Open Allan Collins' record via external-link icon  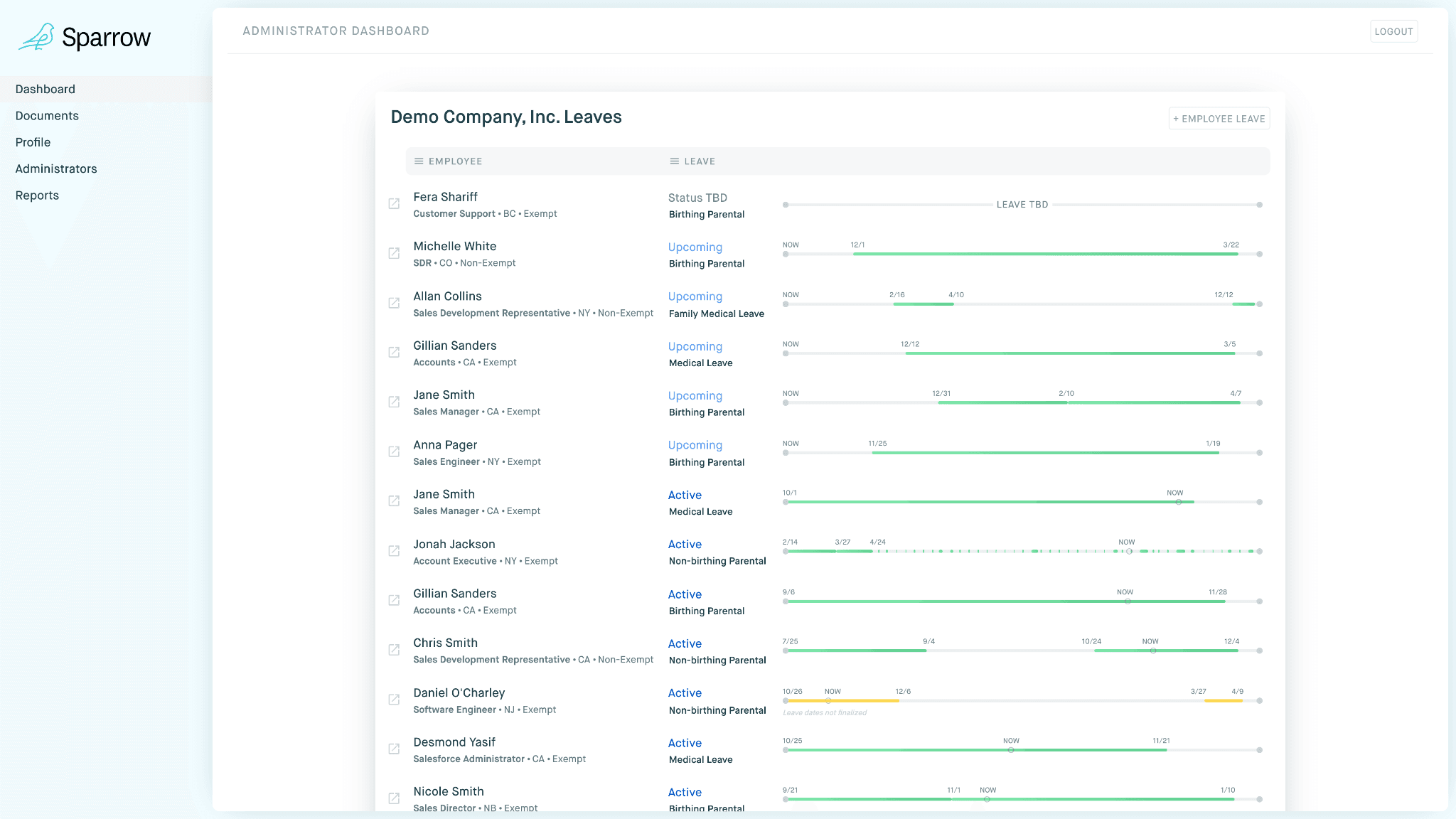pyautogui.click(x=394, y=304)
